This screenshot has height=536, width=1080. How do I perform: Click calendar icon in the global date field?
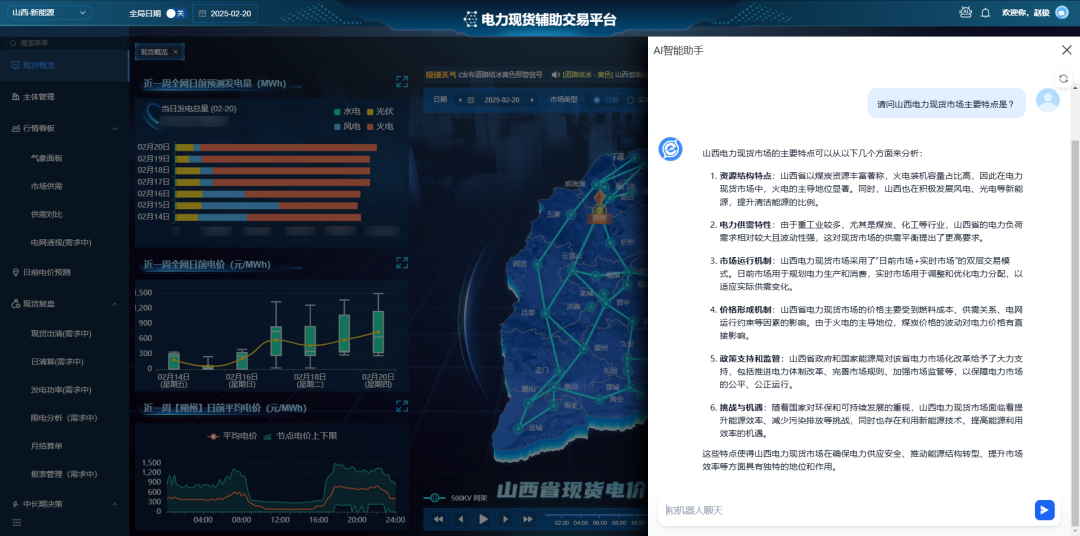(202, 14)
